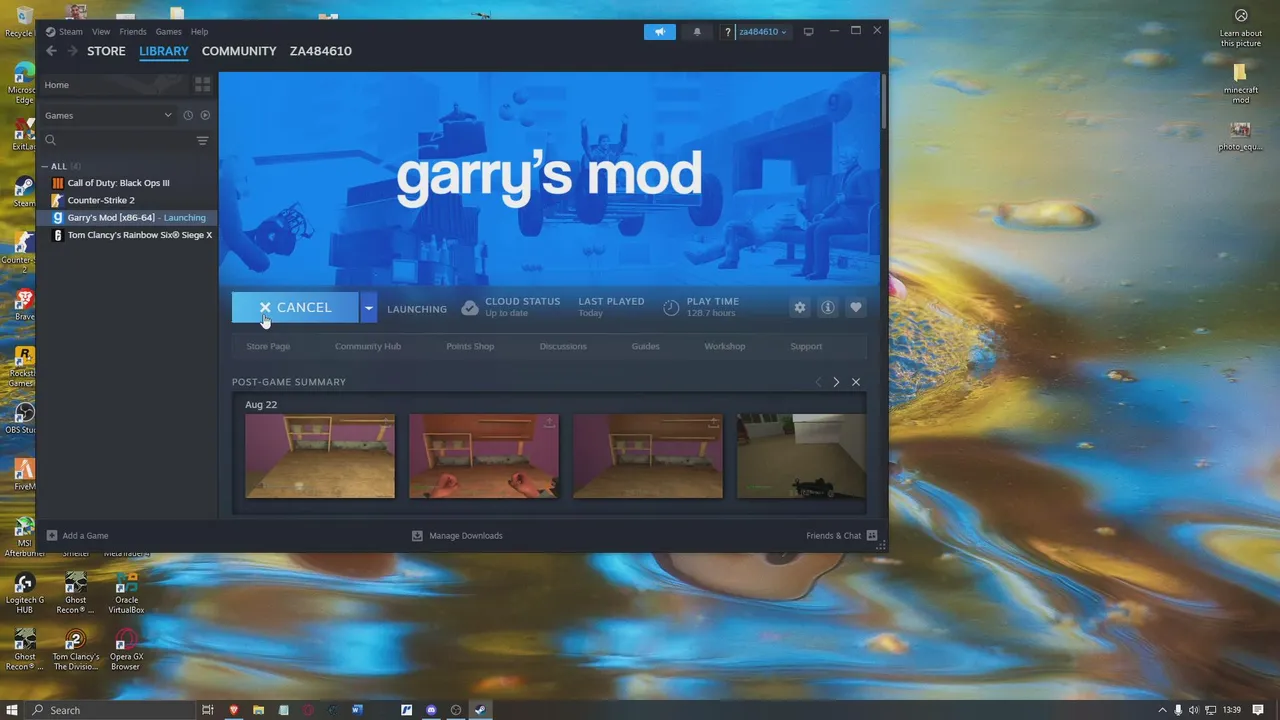The height and width of the screenshot is (720, 1280).
Task: Open Brave browser from the taskbar
Action: (234, 710)
